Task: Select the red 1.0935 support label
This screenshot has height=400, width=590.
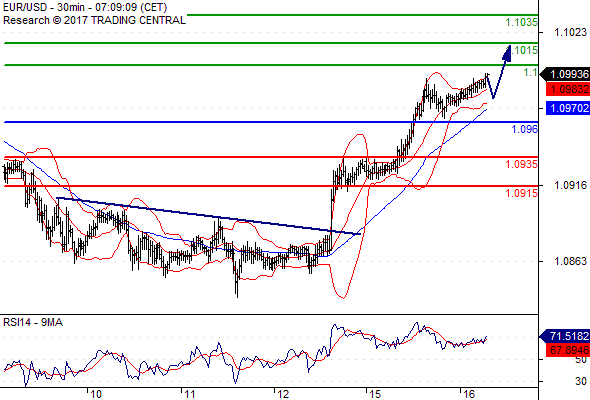Action: tap(522, 164)
